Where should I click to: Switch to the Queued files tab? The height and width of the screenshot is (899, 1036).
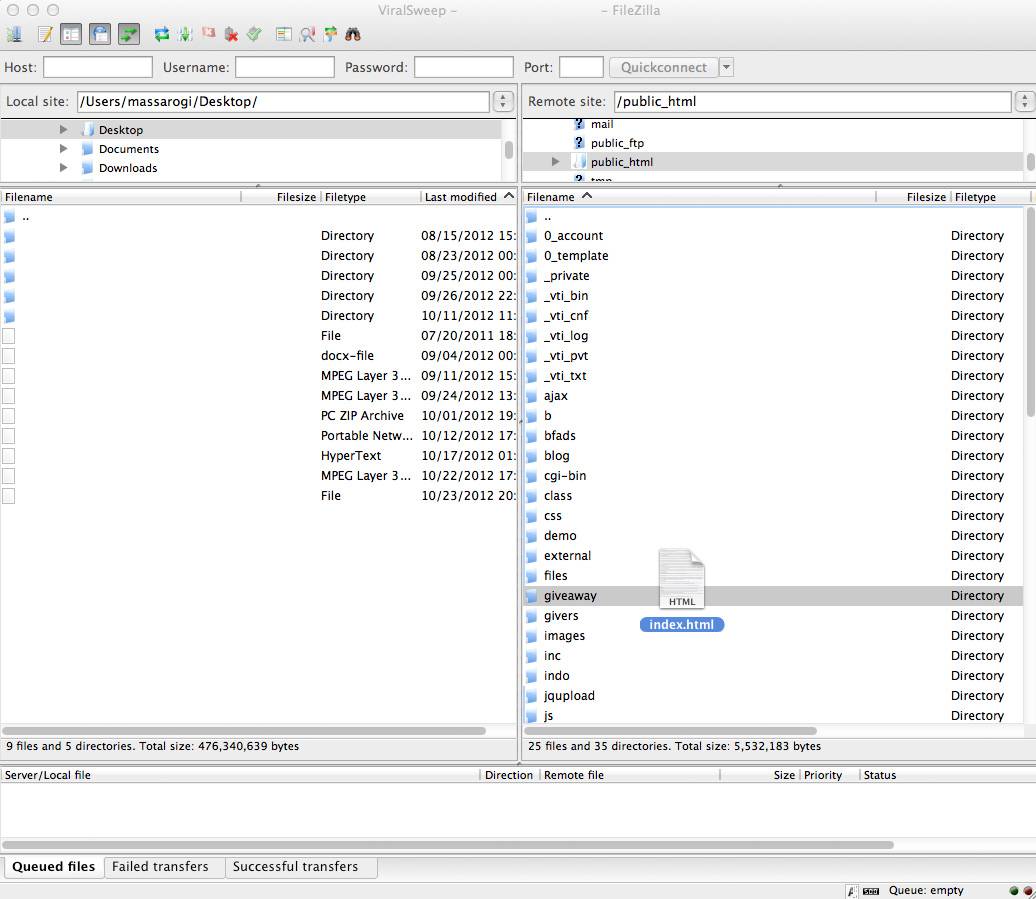pyautogui.click(x=54, y=867)
